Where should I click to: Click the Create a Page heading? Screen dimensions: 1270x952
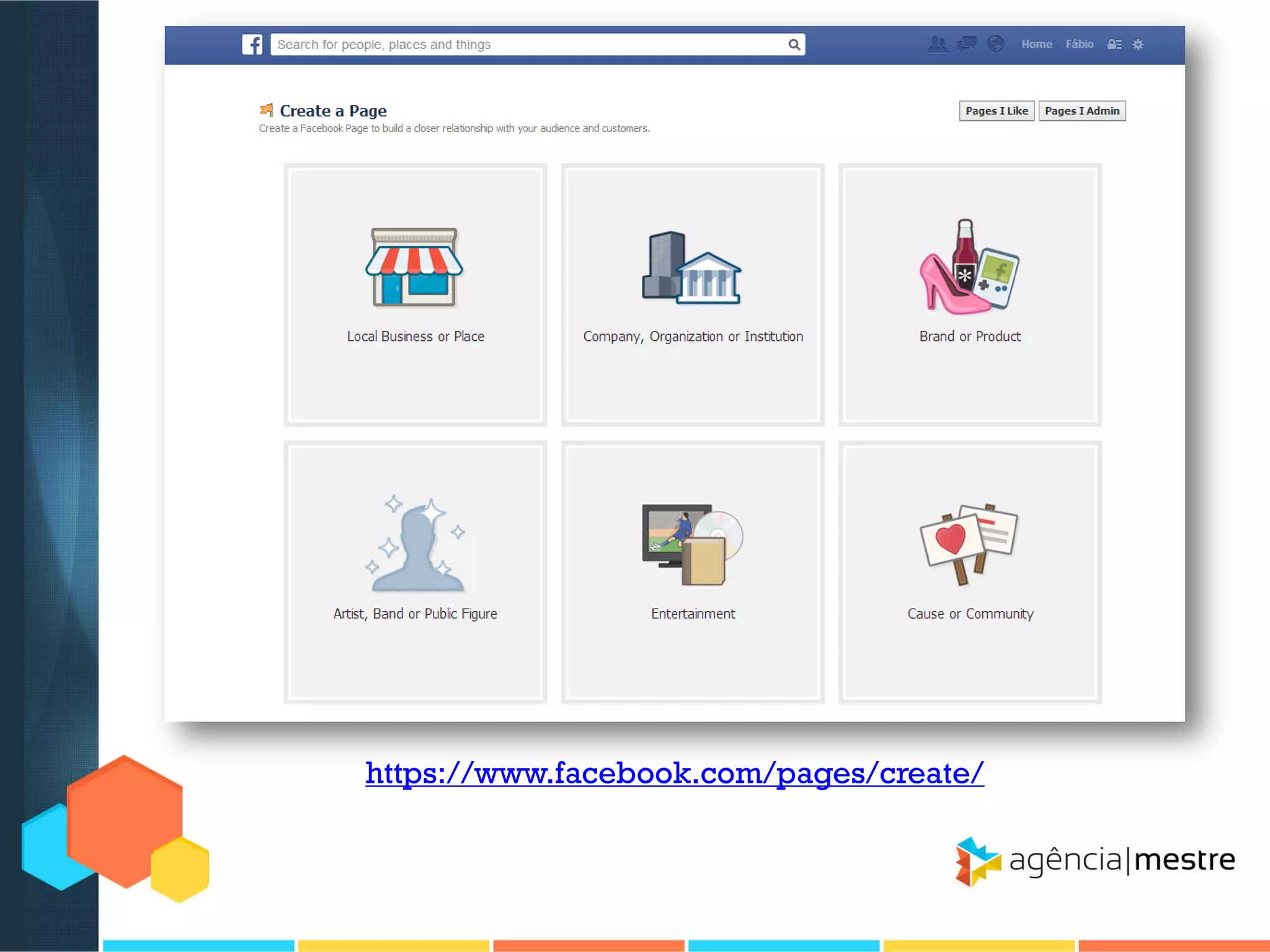(333, 111)
